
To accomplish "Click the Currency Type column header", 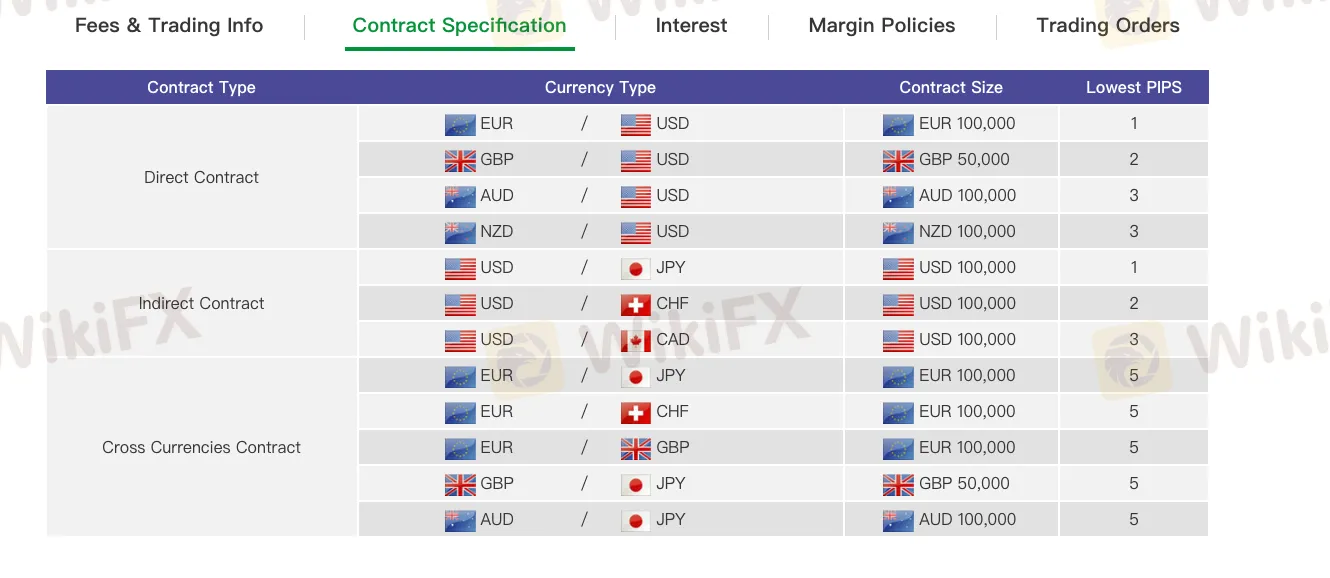I will coord(600,87).
